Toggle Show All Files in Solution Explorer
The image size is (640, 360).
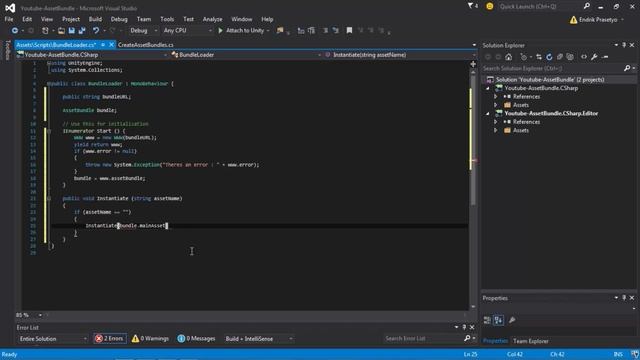click(x=570, y=57)
